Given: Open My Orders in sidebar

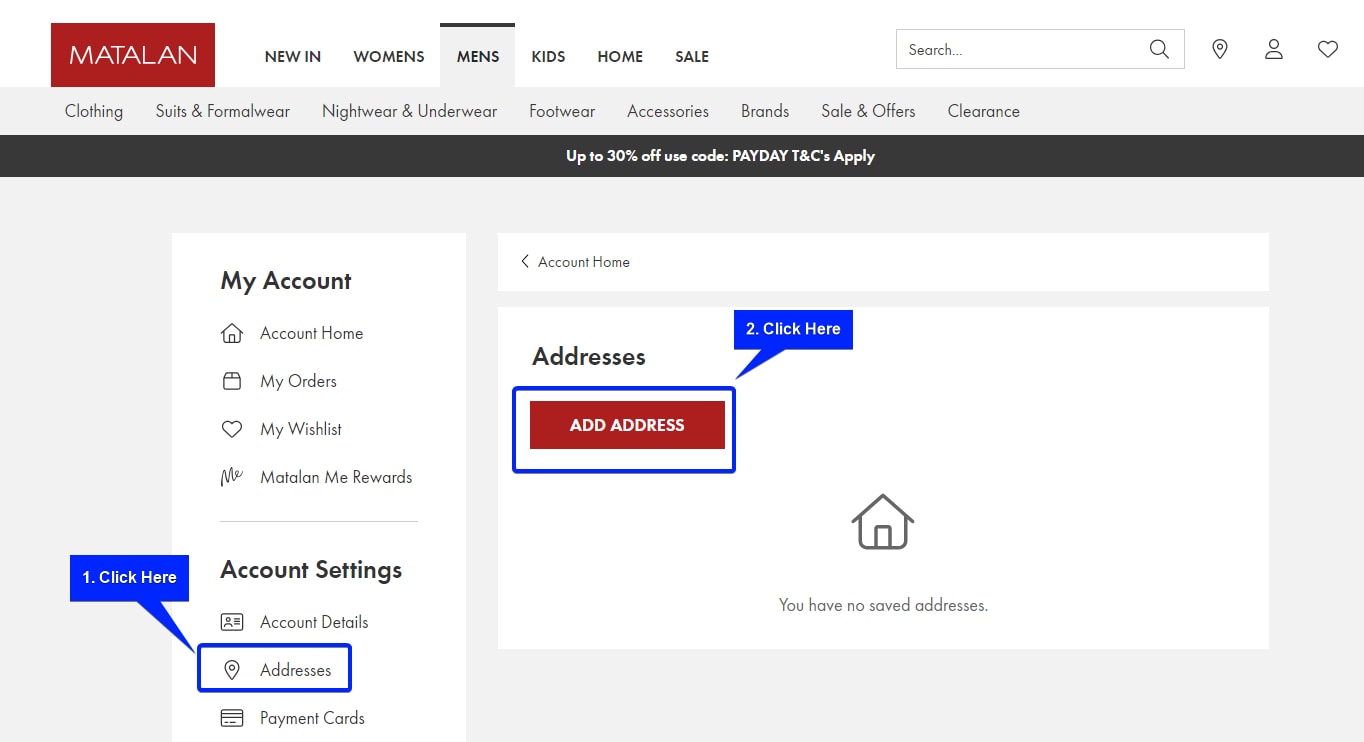Looking at the screenshot, I should coord(298,381).
